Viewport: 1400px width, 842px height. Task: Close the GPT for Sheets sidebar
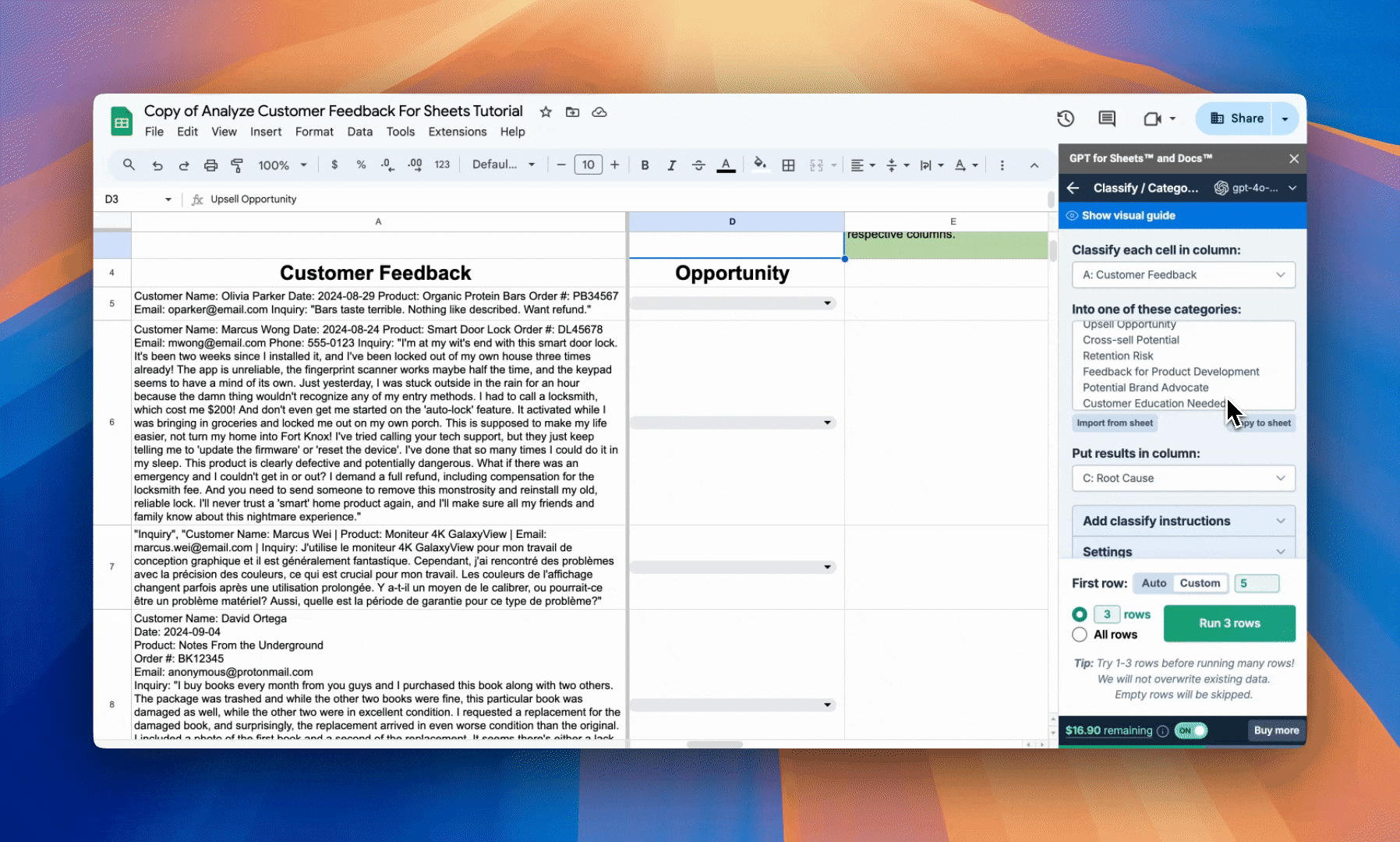pyautogui.click(x=1294, y=158)
